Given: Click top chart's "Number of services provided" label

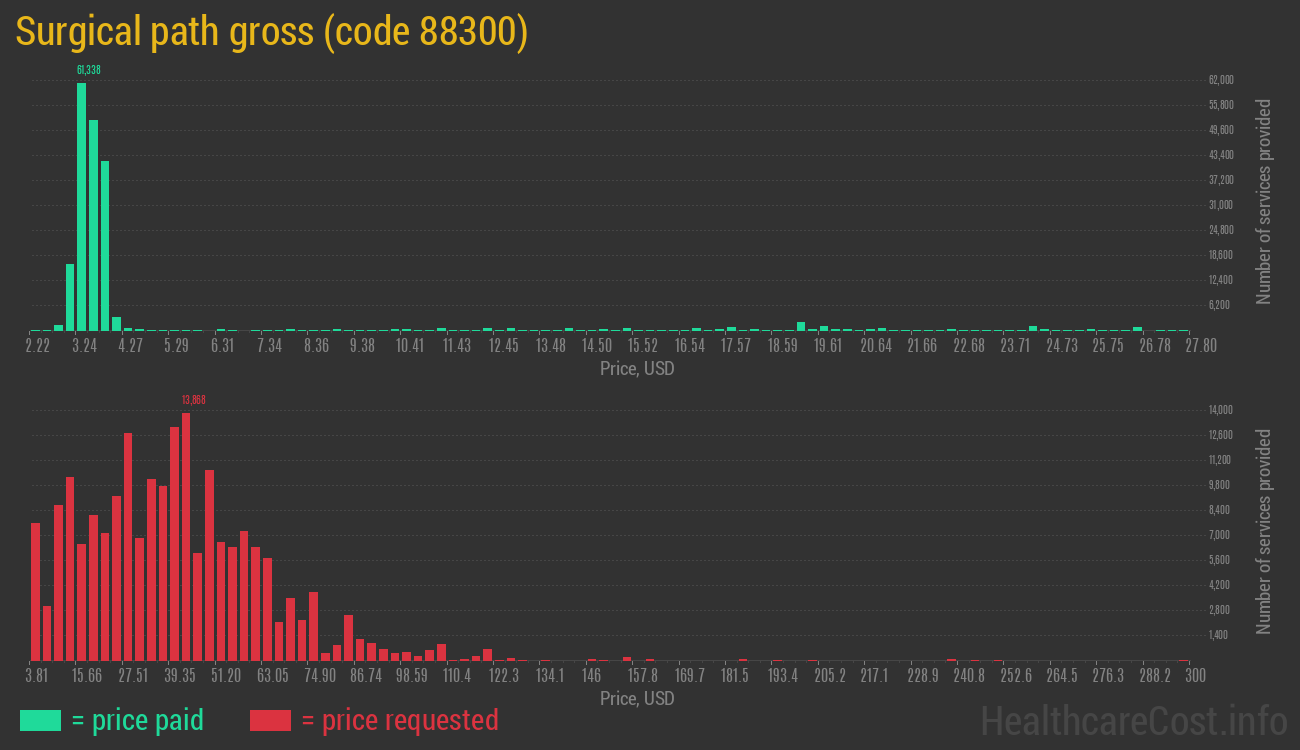Looking at the screenshot, I should pyautogui.click(x=1263, y=201).
